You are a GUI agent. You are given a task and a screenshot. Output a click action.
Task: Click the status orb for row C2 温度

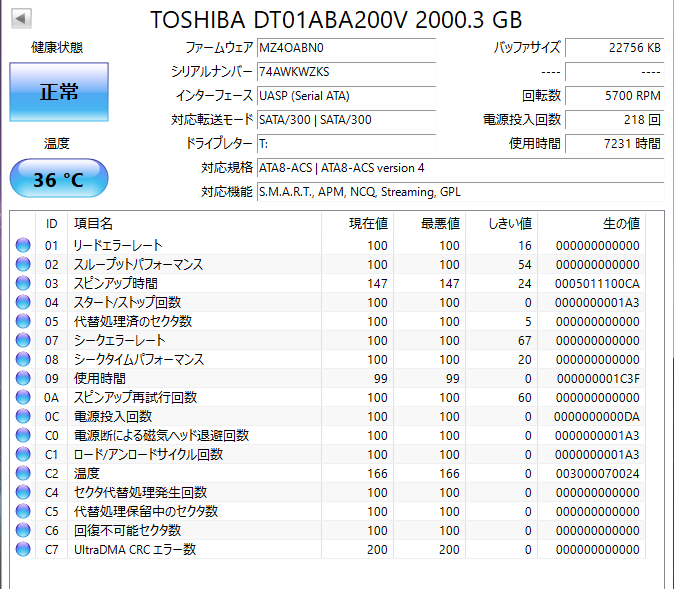pyautogui.click(x=23, y=473)
